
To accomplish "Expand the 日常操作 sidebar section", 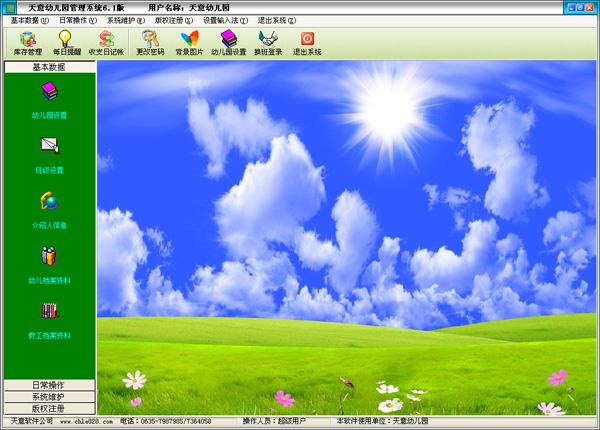I will coord(49,385).
